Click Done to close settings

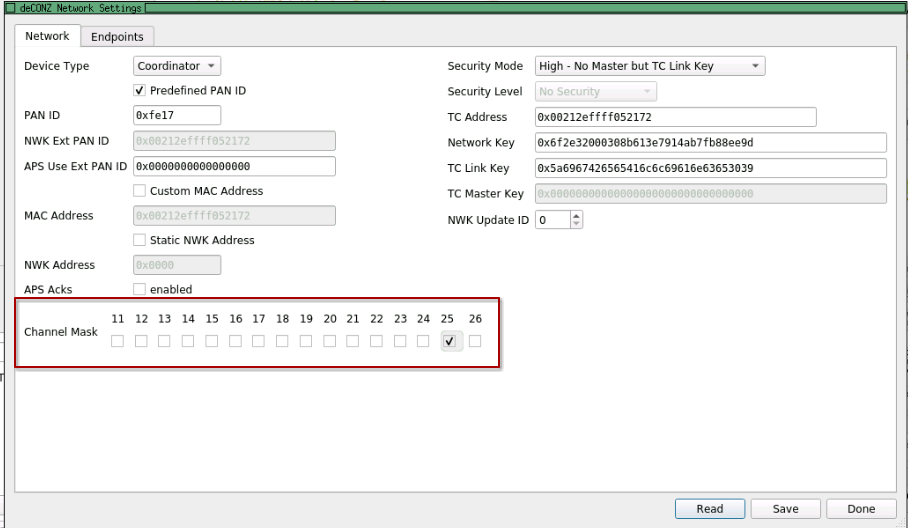pyautogui.click(x=860, y=509)
